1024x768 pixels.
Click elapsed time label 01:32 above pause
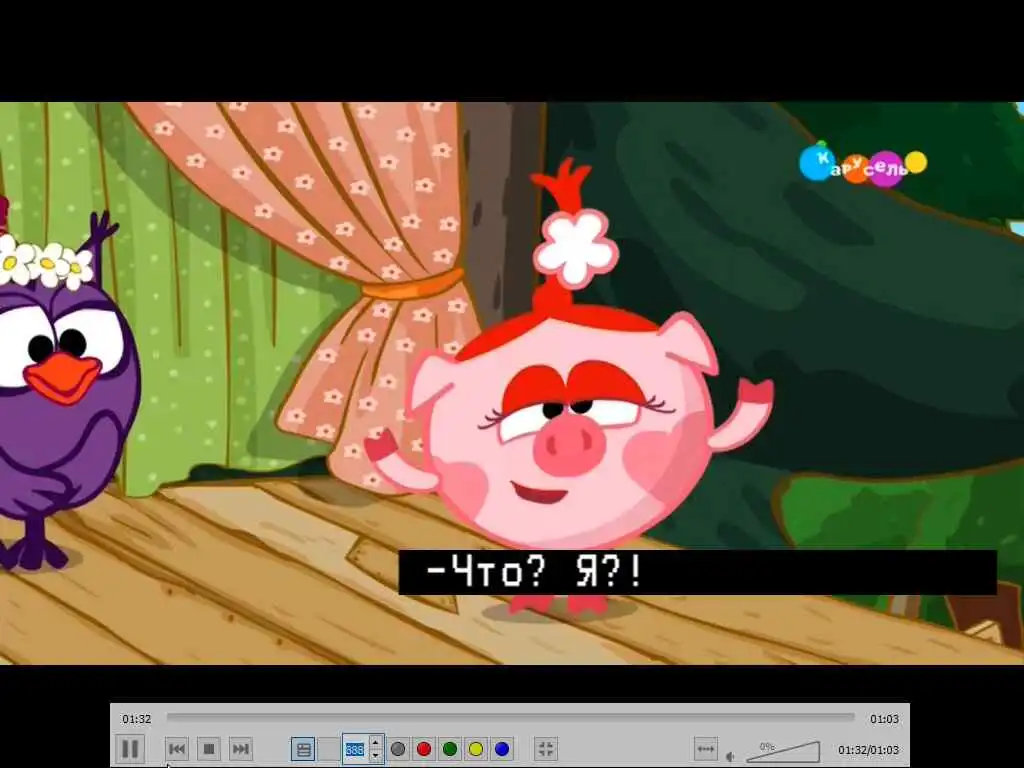[x=136, y=719]
